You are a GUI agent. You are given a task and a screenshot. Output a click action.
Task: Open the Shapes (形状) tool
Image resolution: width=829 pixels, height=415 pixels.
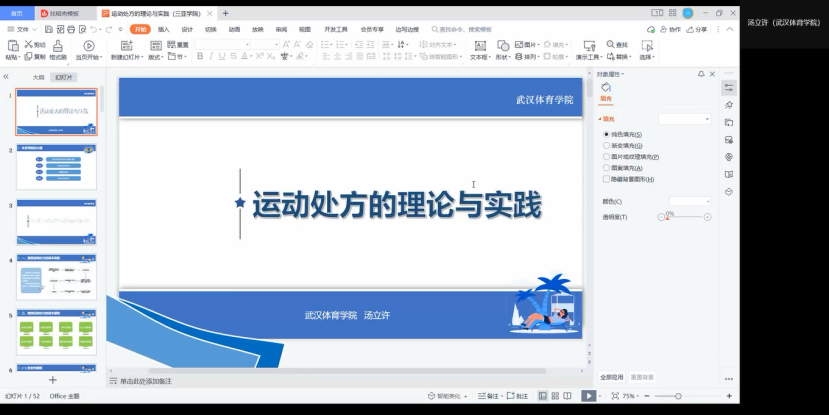coord(504,46)
